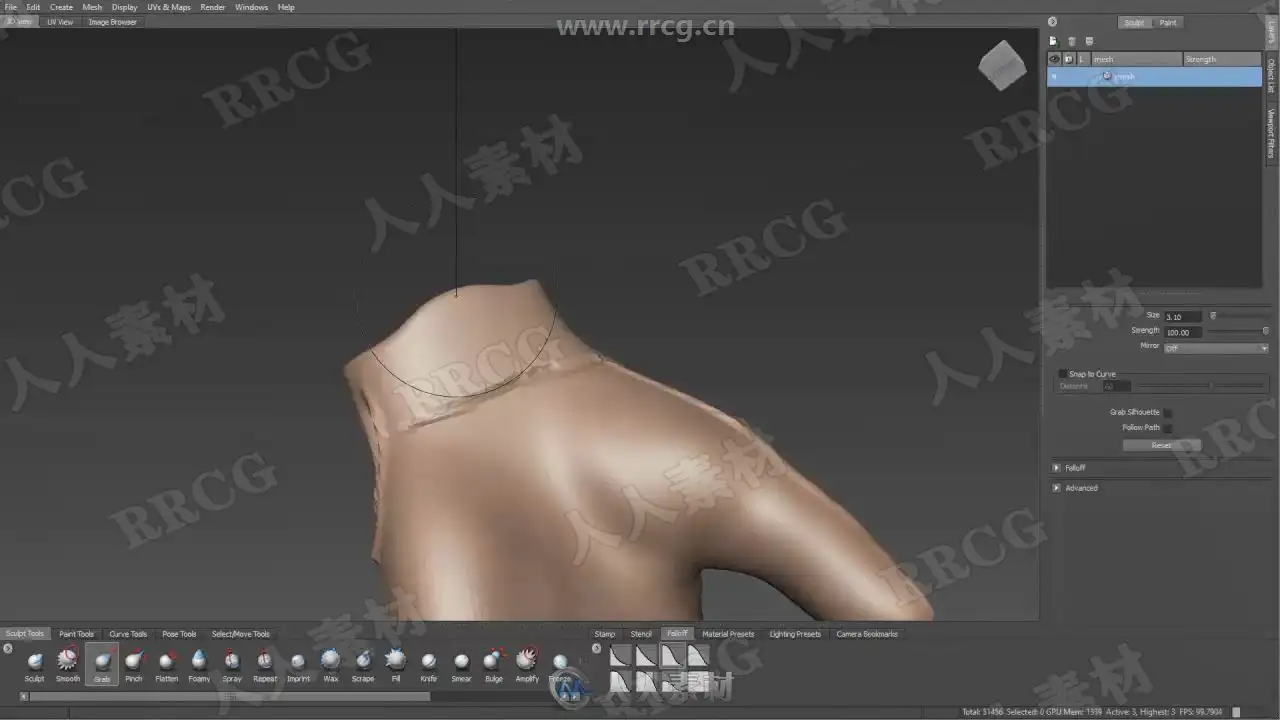Image resolution: width=1280 pixels, height=720 pixels.
Task: Toggle the lock column header icon
Action: pyautogui.click(x=1068, y=59)
